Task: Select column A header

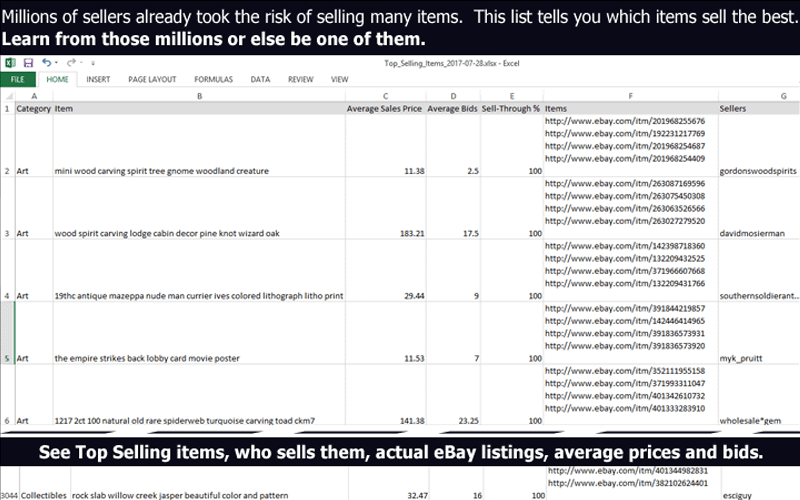Action: (34, 96)
